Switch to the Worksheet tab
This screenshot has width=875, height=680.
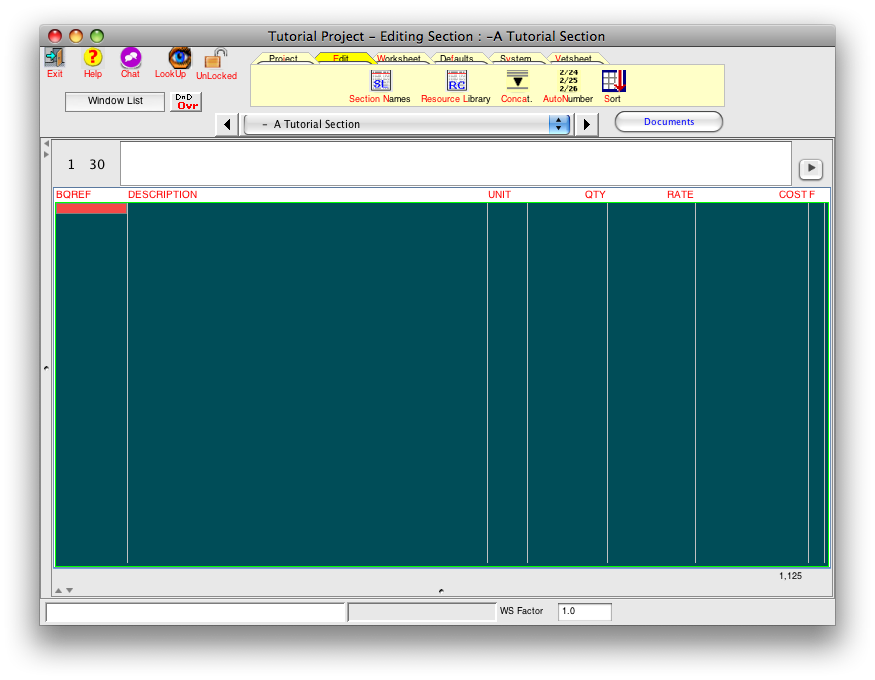pyautogui.click(x=398, y=58)
